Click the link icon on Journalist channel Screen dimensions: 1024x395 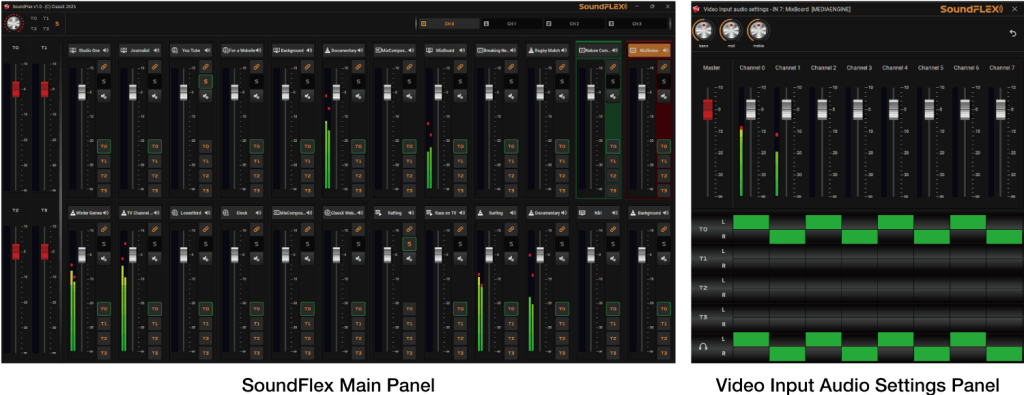[155, 67]
